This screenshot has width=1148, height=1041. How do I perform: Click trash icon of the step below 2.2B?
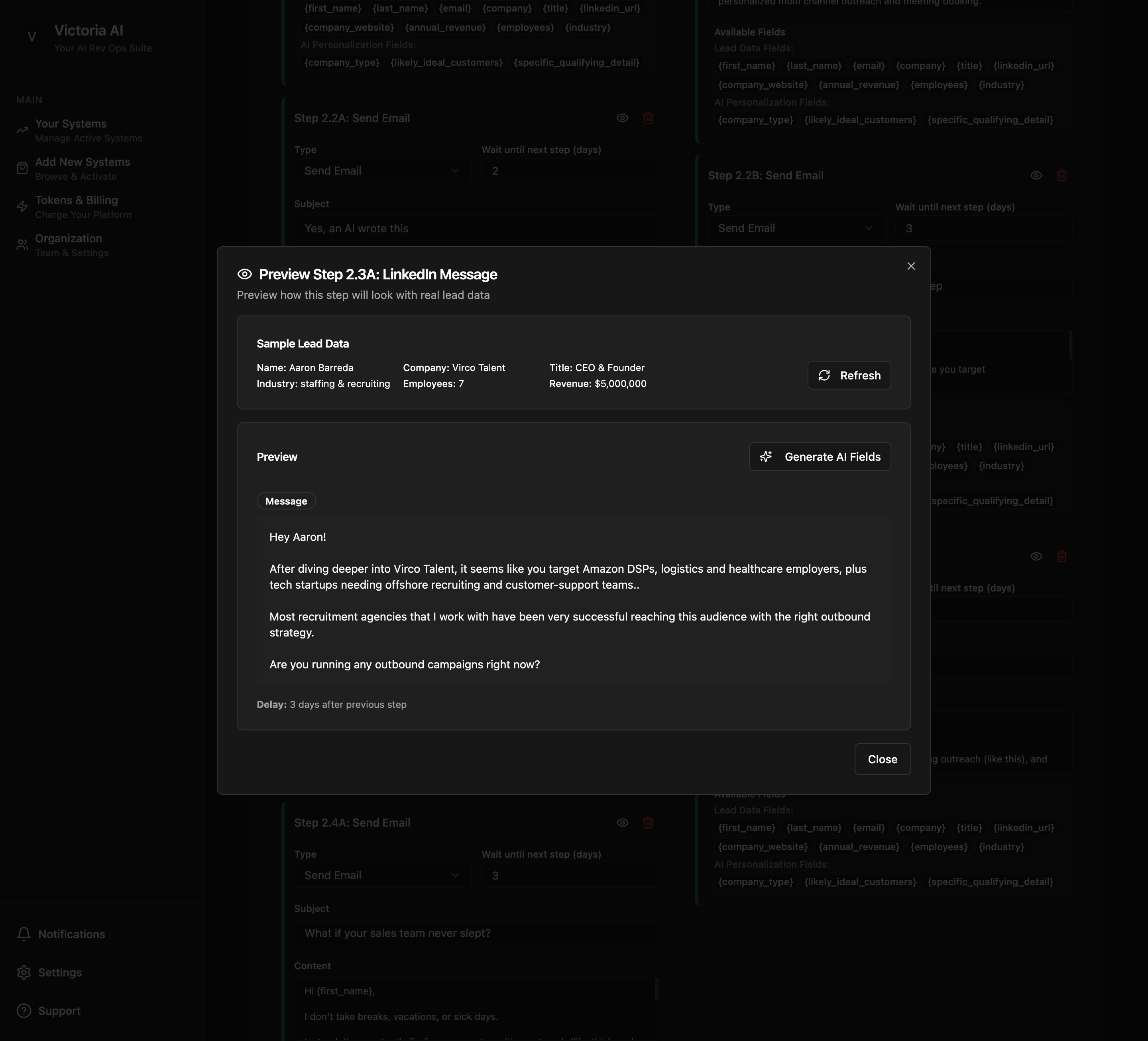[1062, 556]
